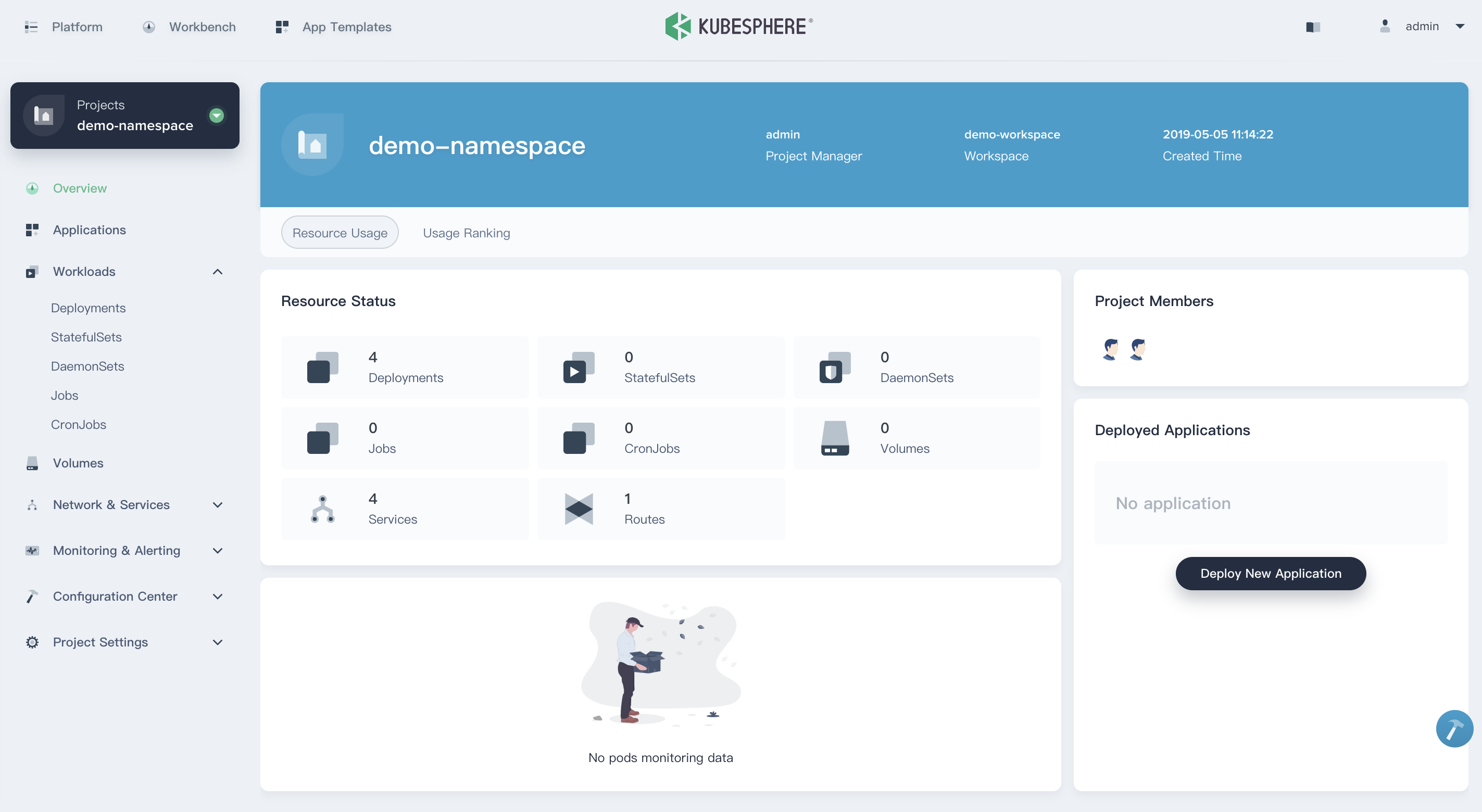Screen dimensions: 1482x812
Task: Click the first project member avatar
Action: tap(1110, 349)
